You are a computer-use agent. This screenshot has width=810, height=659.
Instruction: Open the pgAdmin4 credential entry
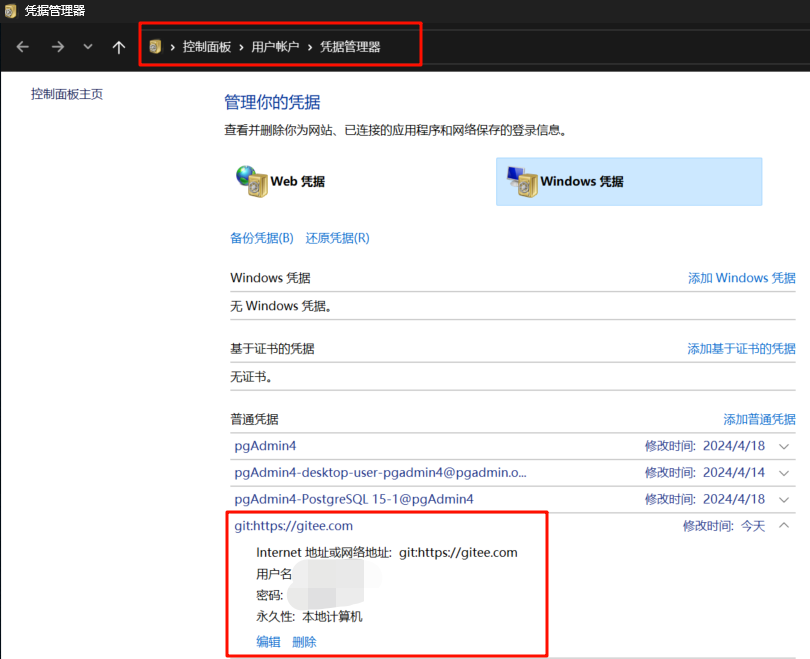[x=266, y=446]
